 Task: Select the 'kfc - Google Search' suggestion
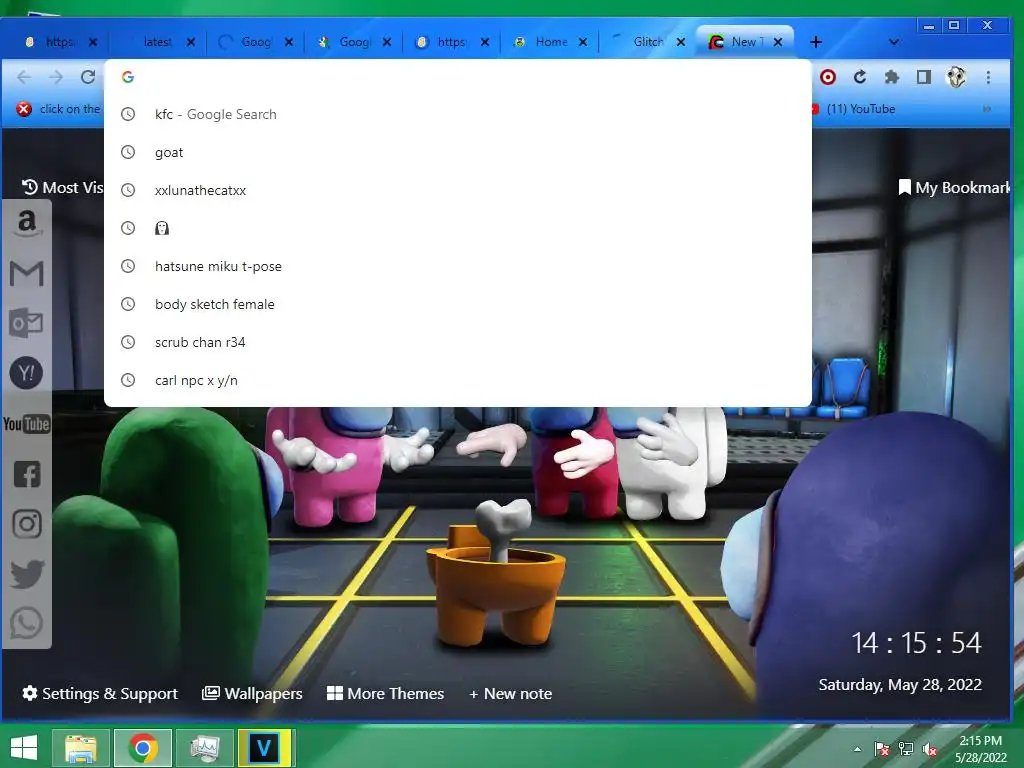pyautogui.click(x=458, y=114)
